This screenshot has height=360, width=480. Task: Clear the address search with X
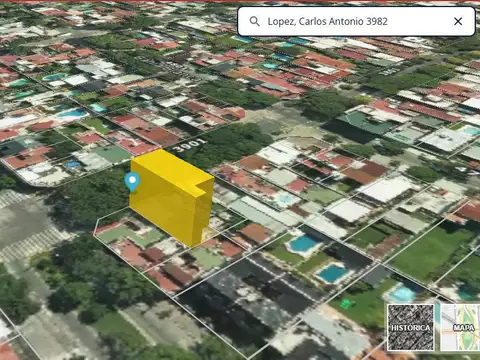[458, 21]
